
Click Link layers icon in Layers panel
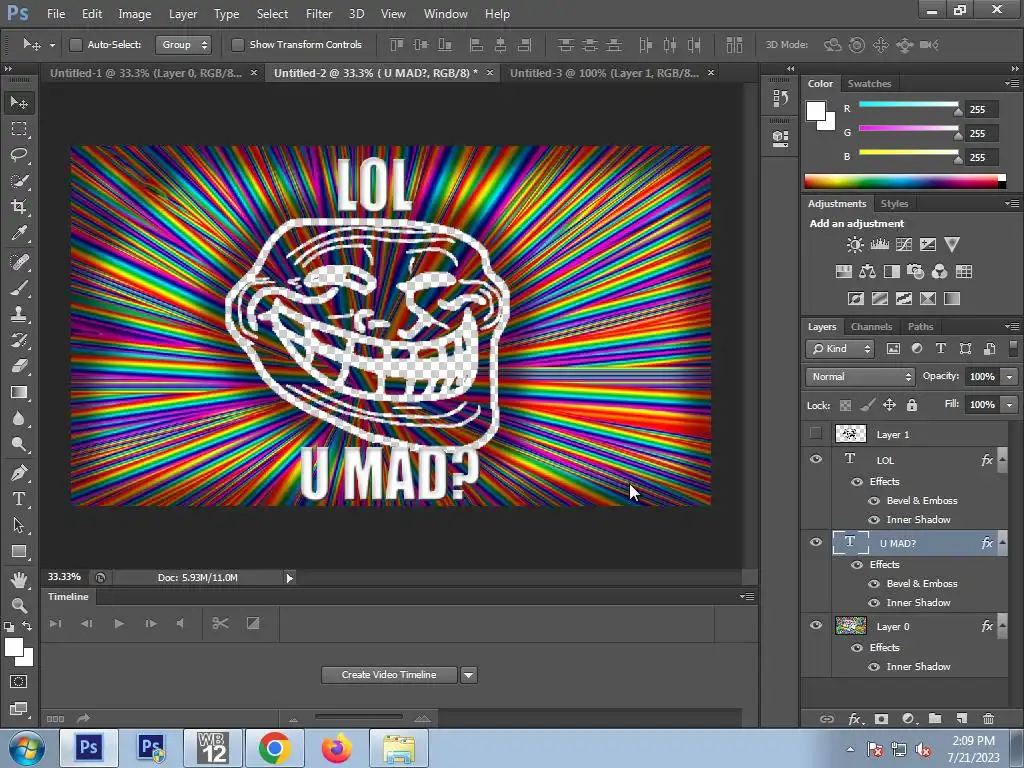point(827,719)
